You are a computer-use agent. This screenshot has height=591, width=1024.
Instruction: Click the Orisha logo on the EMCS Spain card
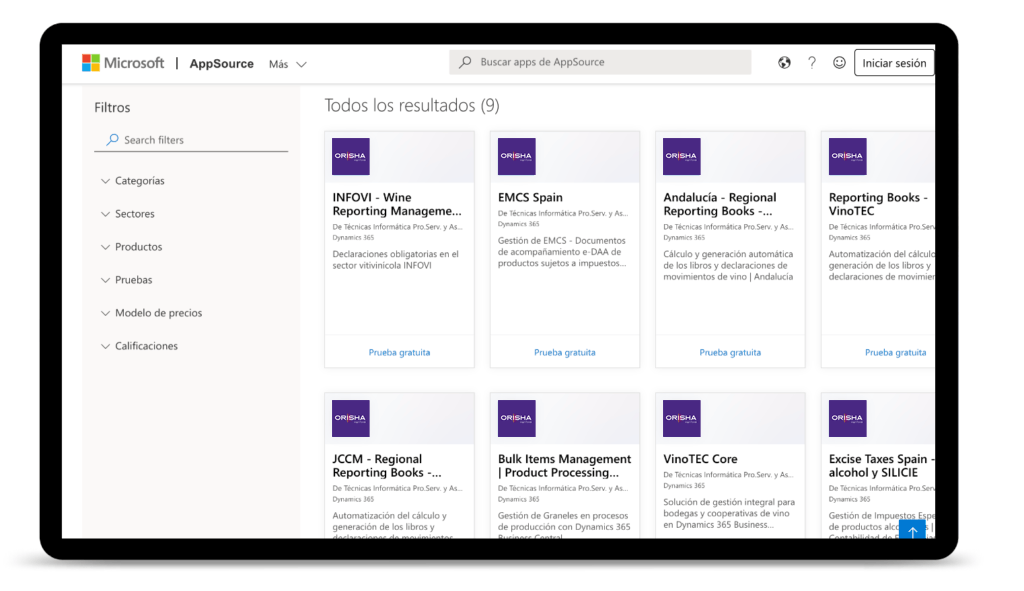pyautogui.click(x=516, y=156)
